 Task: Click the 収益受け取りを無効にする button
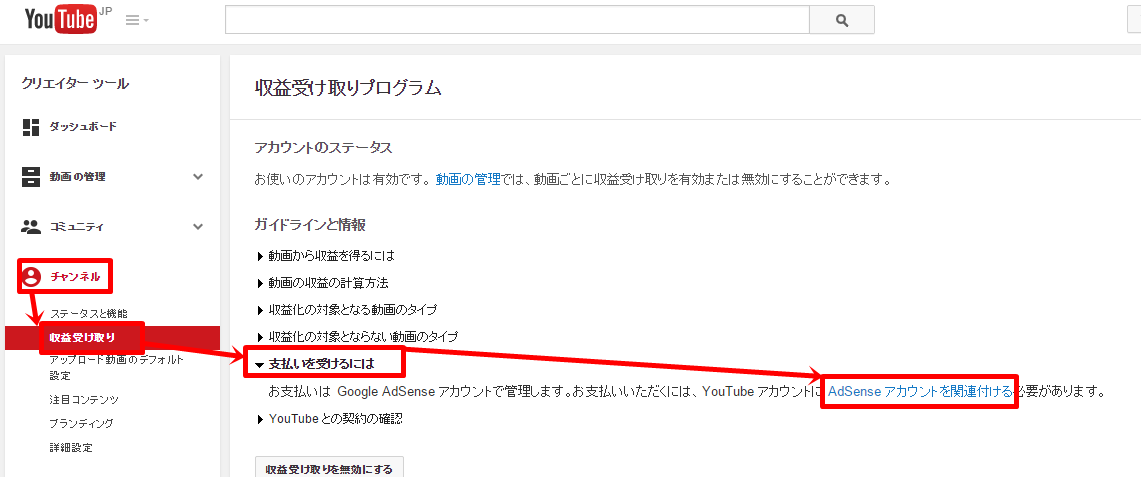[x=330, y=468]
